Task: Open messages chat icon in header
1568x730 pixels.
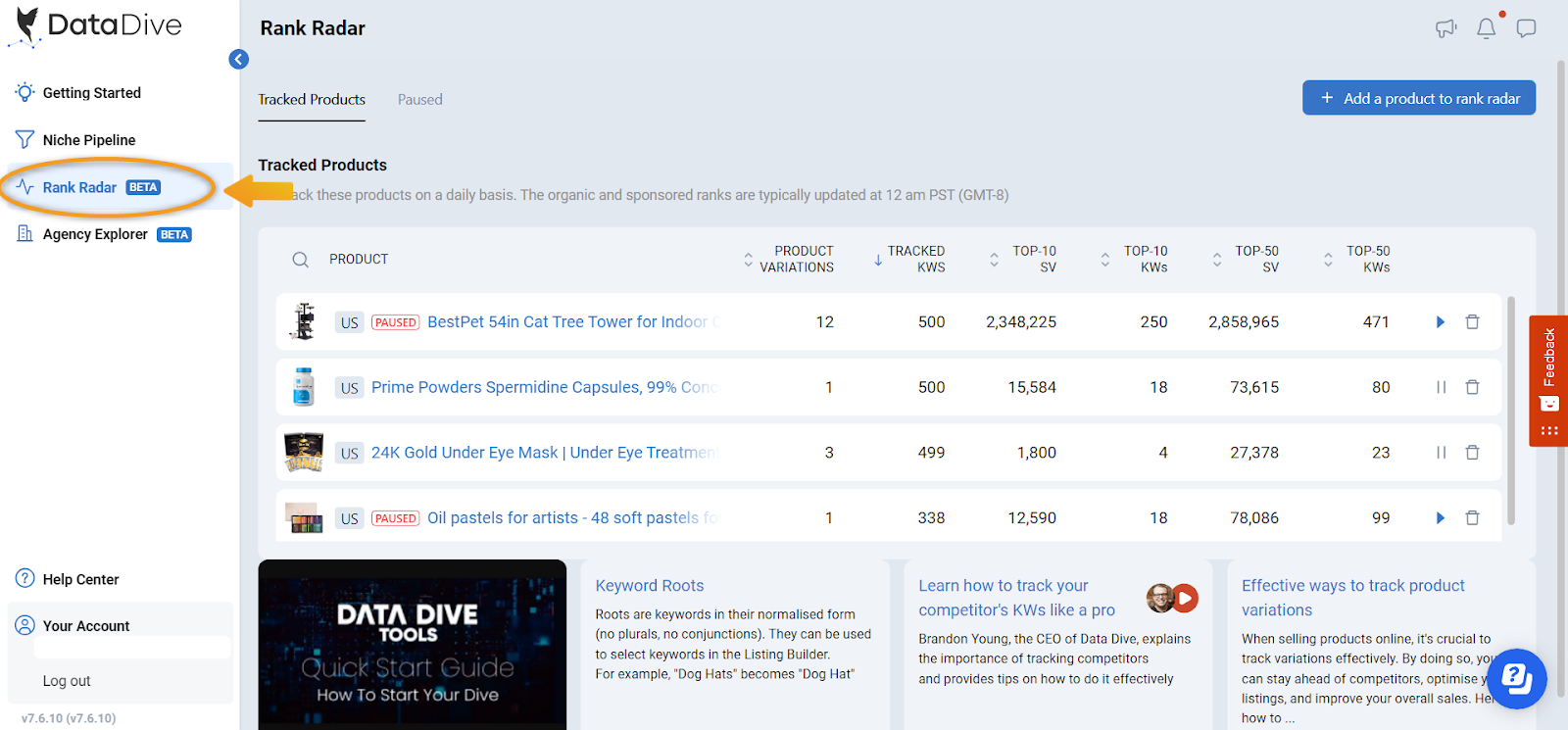Action: tap(1526, 28)
